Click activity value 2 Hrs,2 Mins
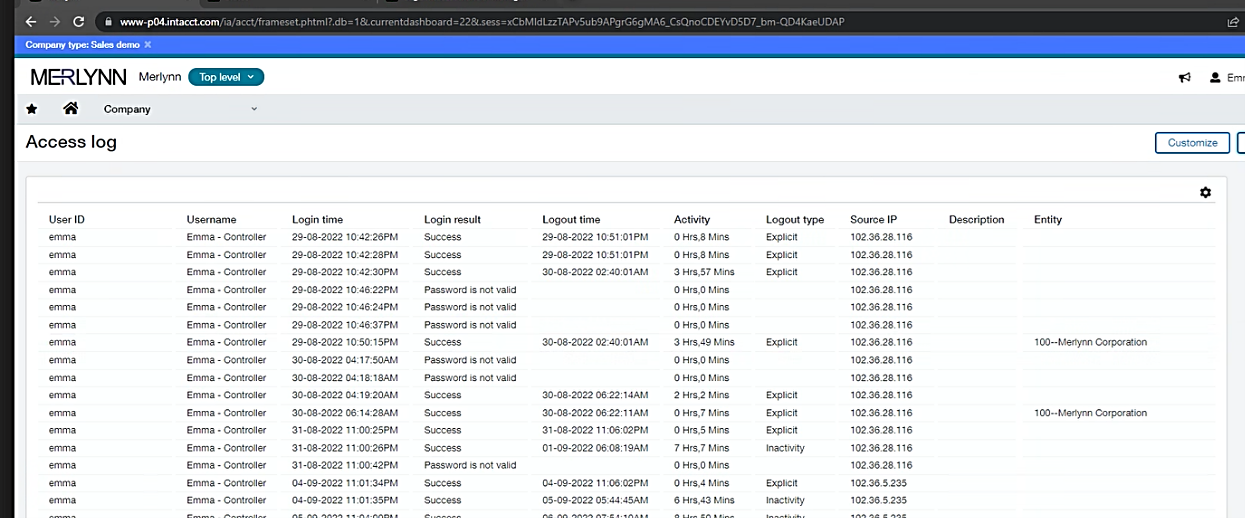This screenshot has width=1245, height=518. click(702, 395)
